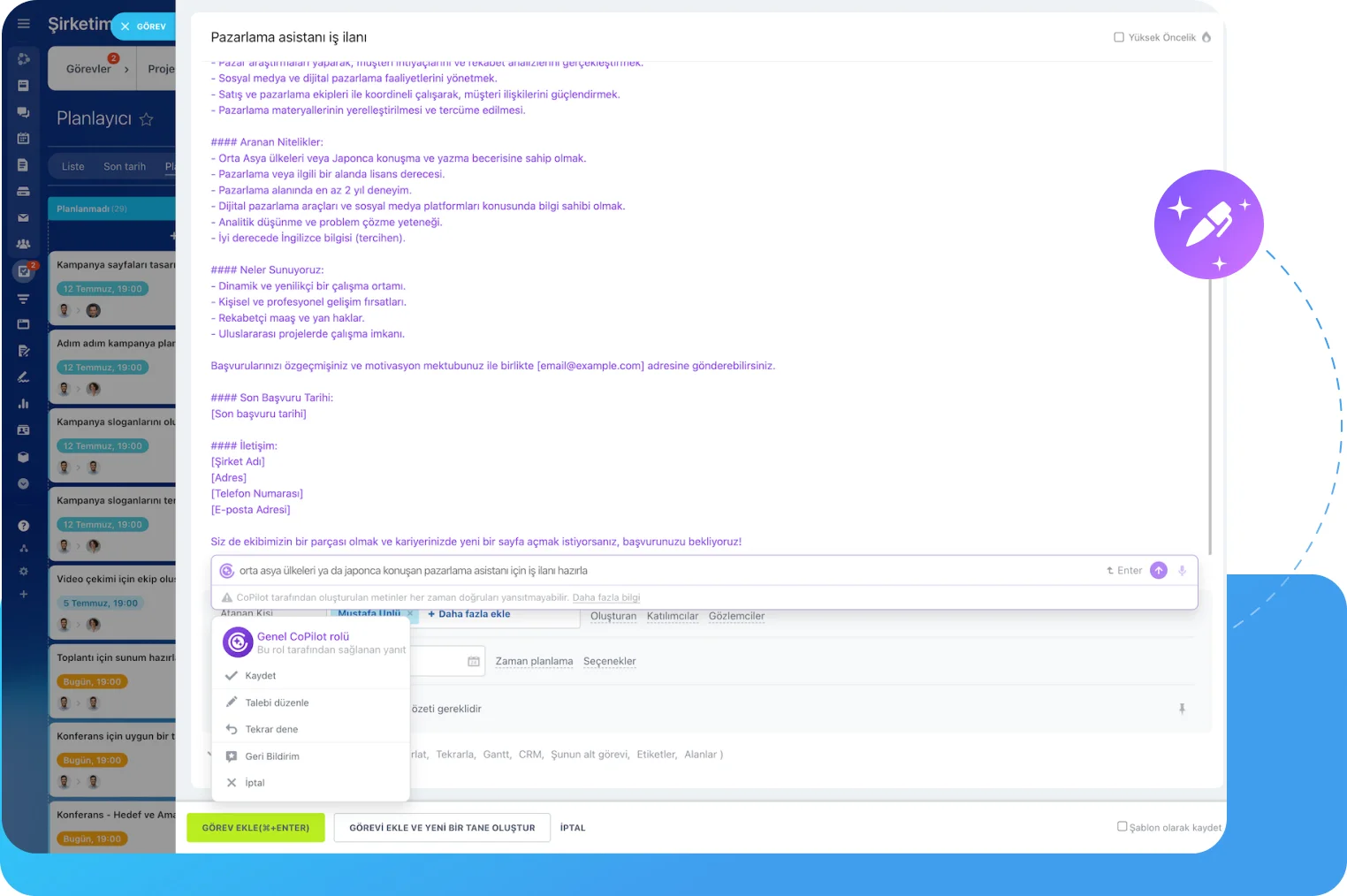1347x896 pixels.
Task: Click the GÖREV EKLE button
Action: coord(255,827)
